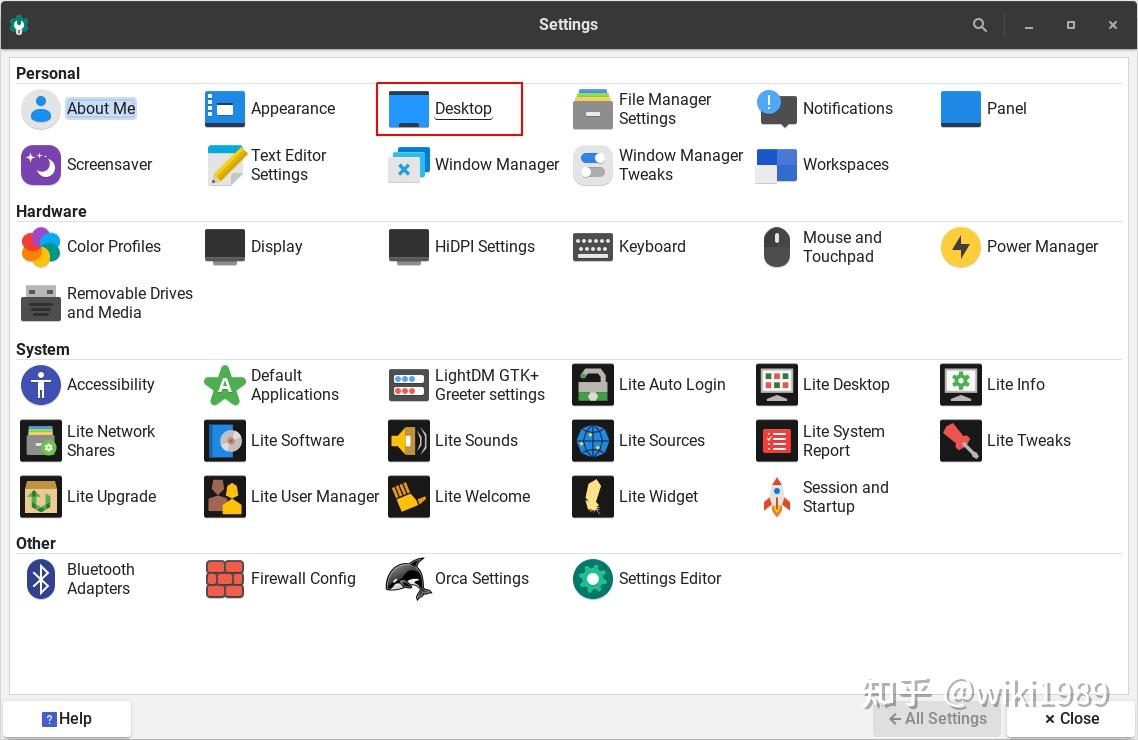Go back using the All Settings button
Screen dimensions: 1138x740
coord(936,718)
